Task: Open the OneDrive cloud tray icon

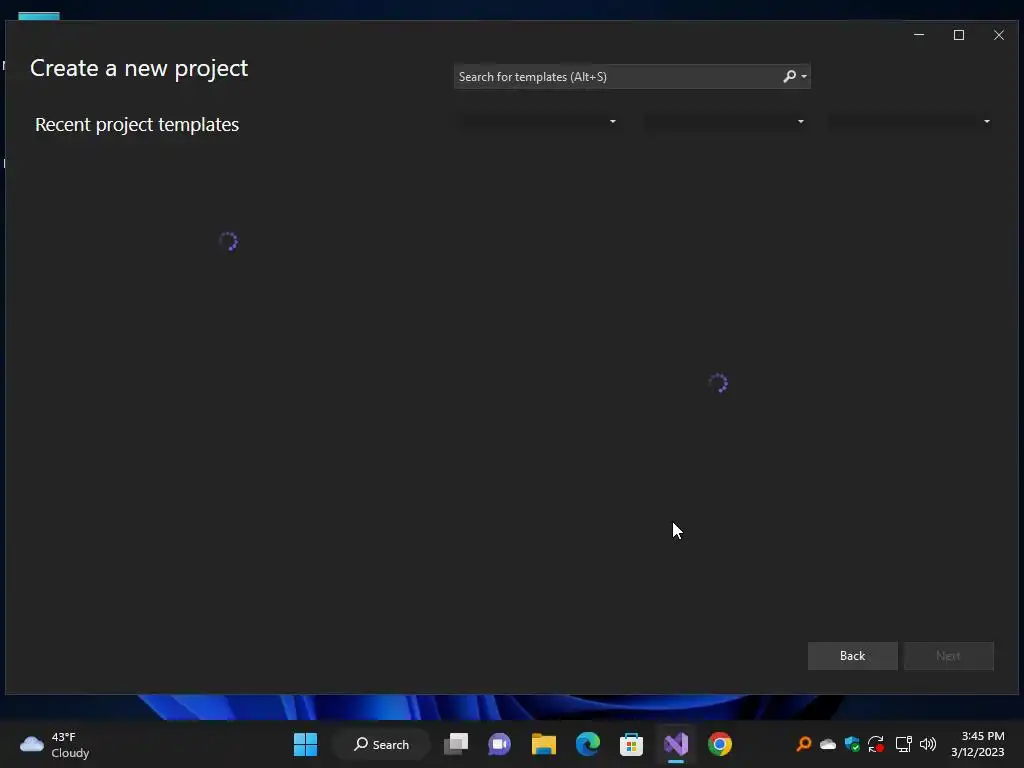Action: pos(828,744)
